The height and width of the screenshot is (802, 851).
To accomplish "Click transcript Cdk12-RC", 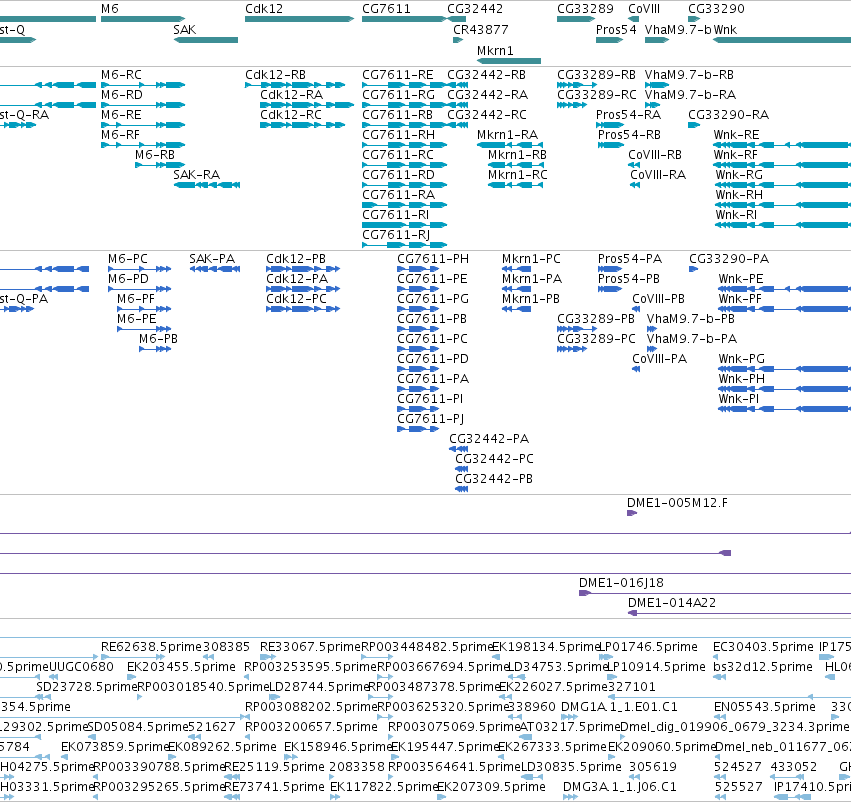I will [x=302, y=125].
